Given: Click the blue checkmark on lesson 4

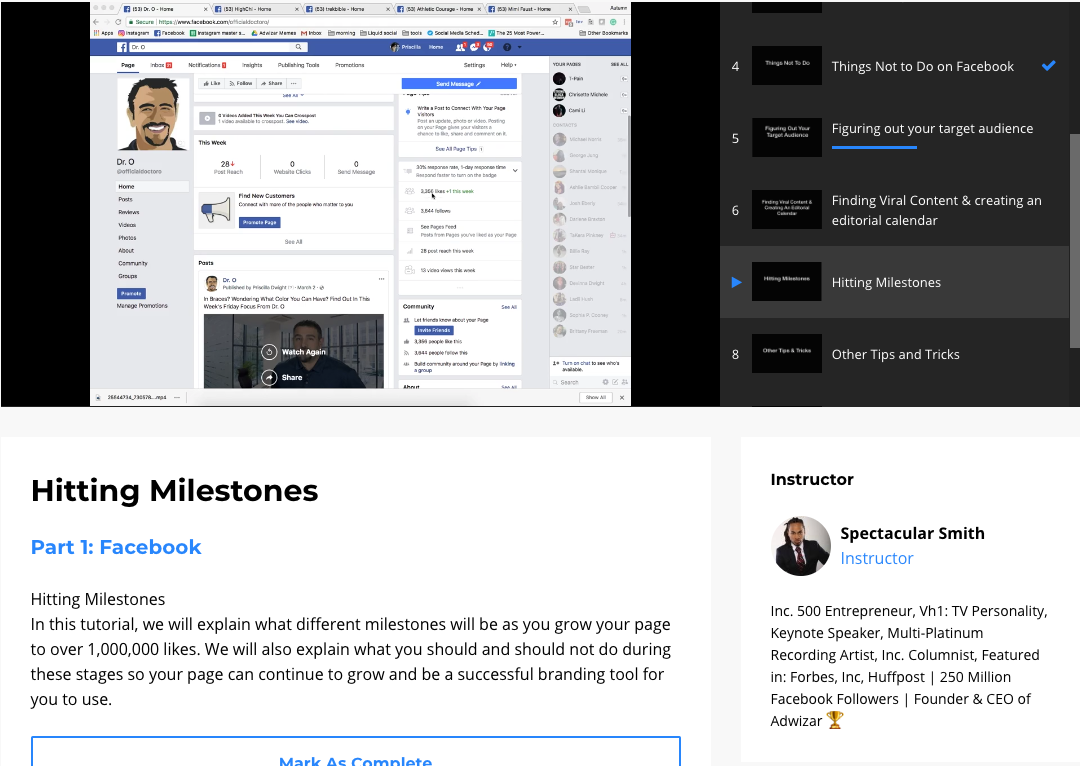Looking at the screenshot, I should (x=1048, y=66).
